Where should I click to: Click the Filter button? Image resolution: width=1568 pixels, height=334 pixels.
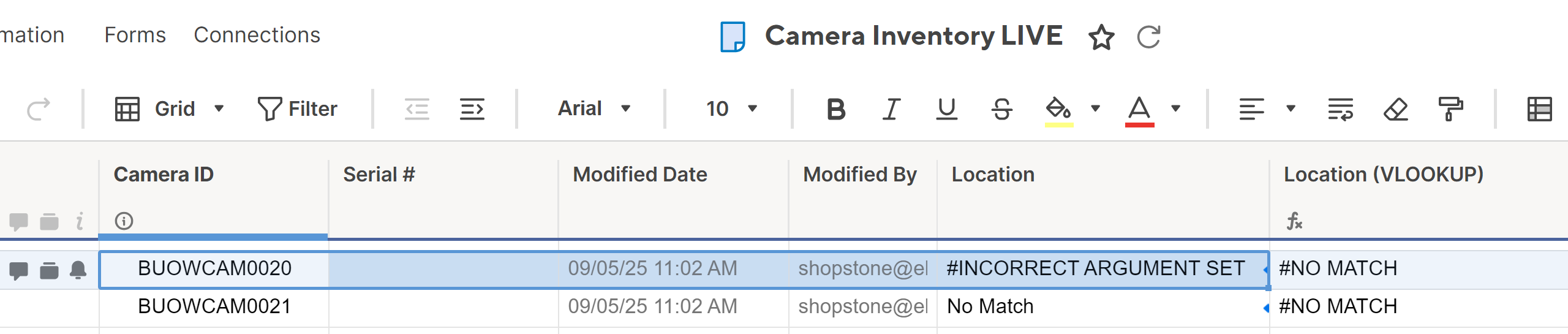[x=298, y=109]
